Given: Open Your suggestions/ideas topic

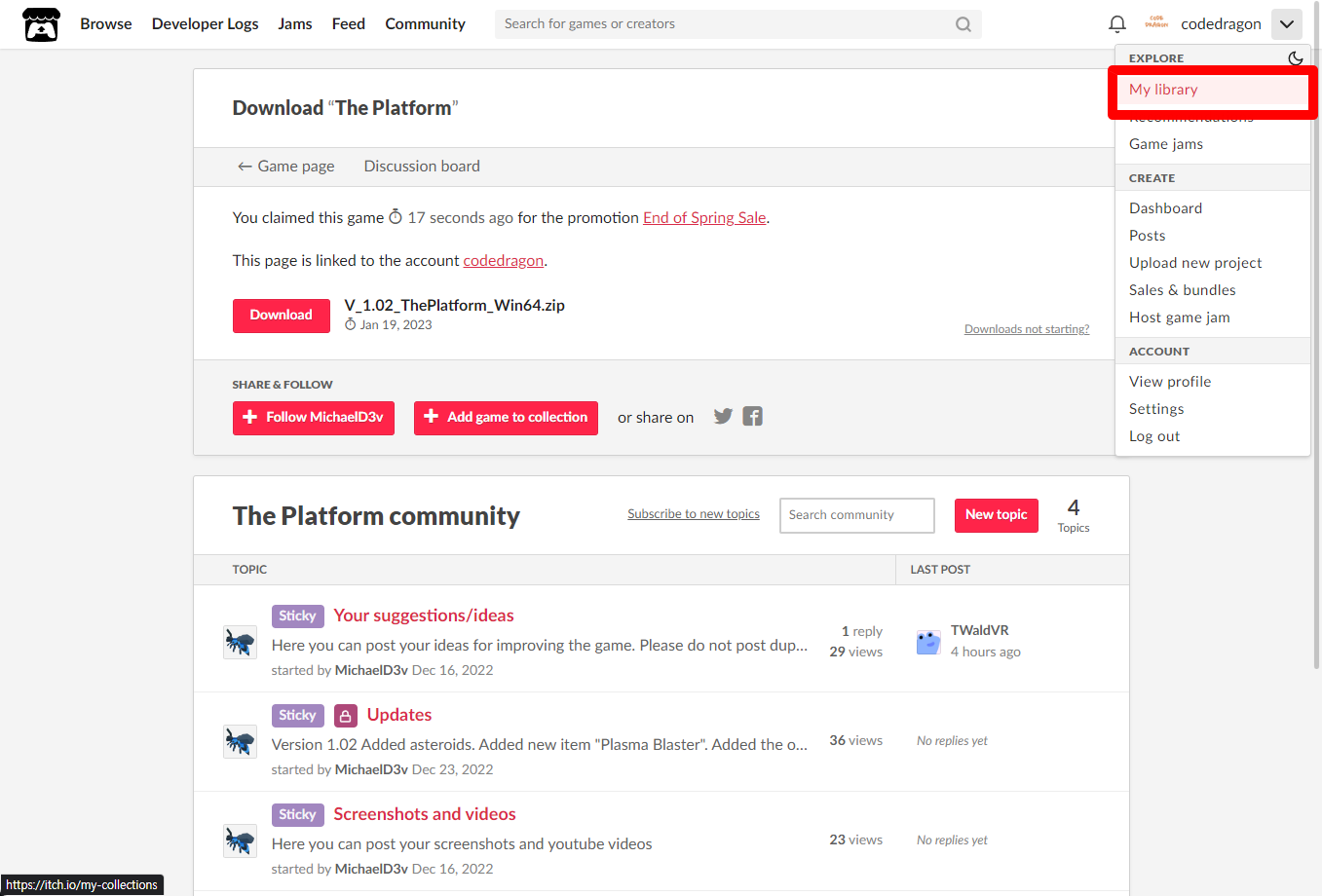Looking at the screenshot, I should pos(424,616).
